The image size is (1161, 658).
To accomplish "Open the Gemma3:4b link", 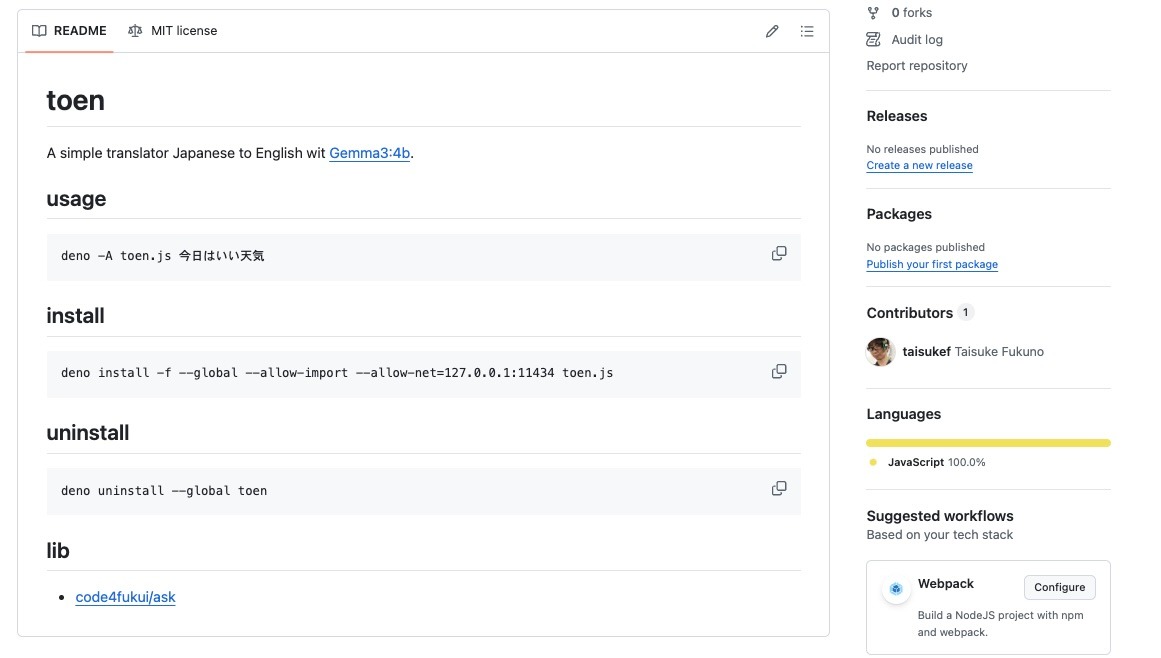I will (x=369, y=153).
